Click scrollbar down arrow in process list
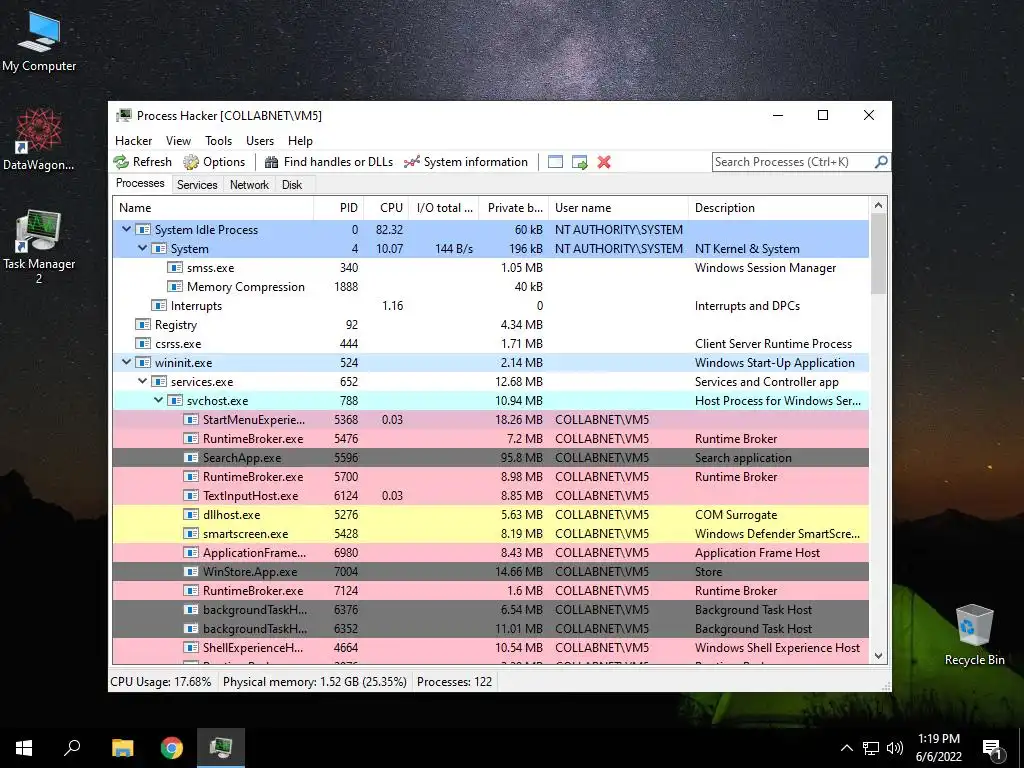This screenshot has width=1024, height=768. coord(878,656)
